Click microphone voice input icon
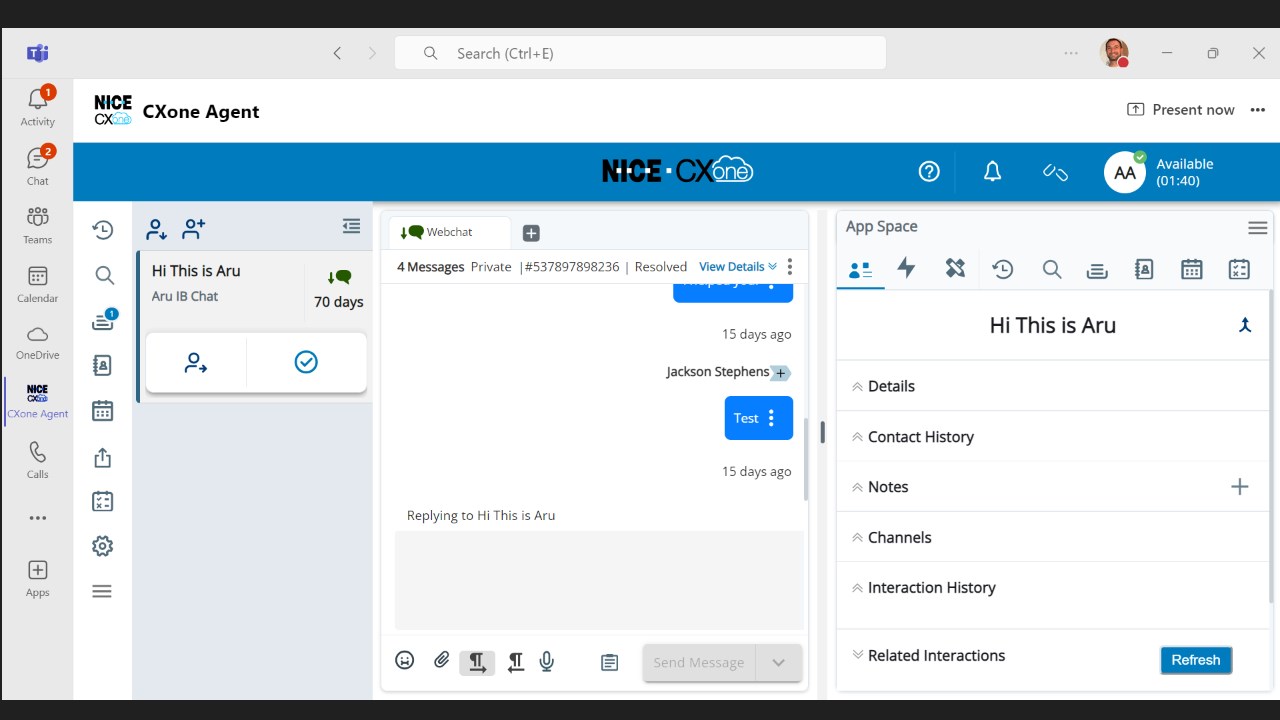 [546, 661]
